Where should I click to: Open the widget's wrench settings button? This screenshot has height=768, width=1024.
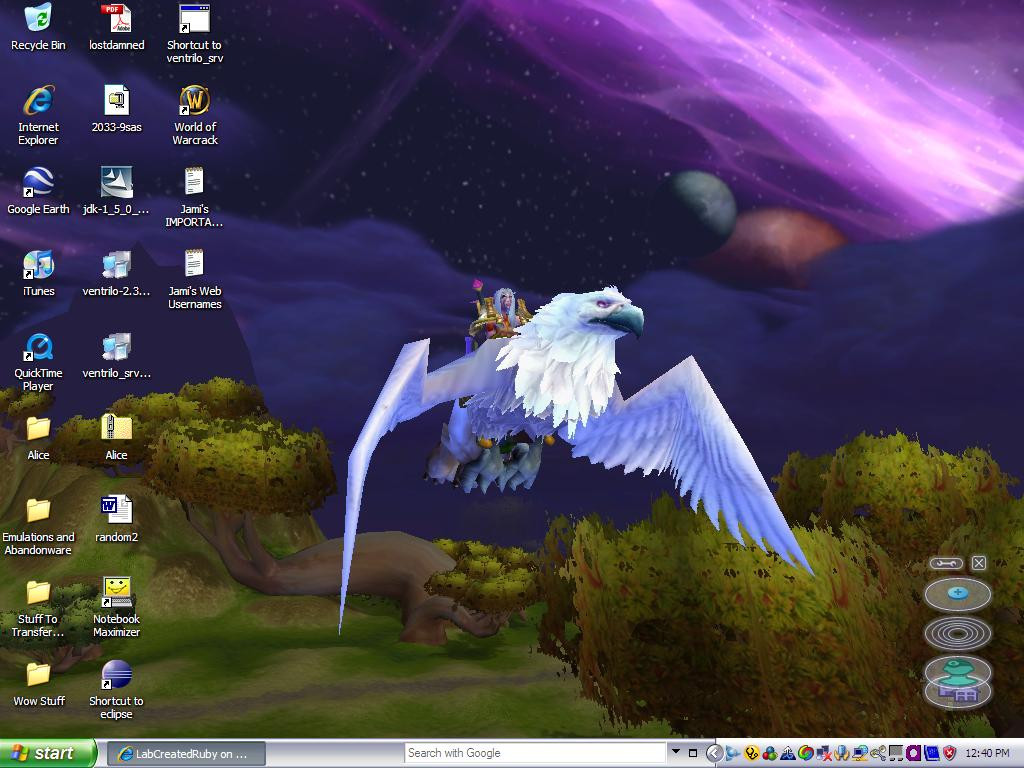point(946,563)
